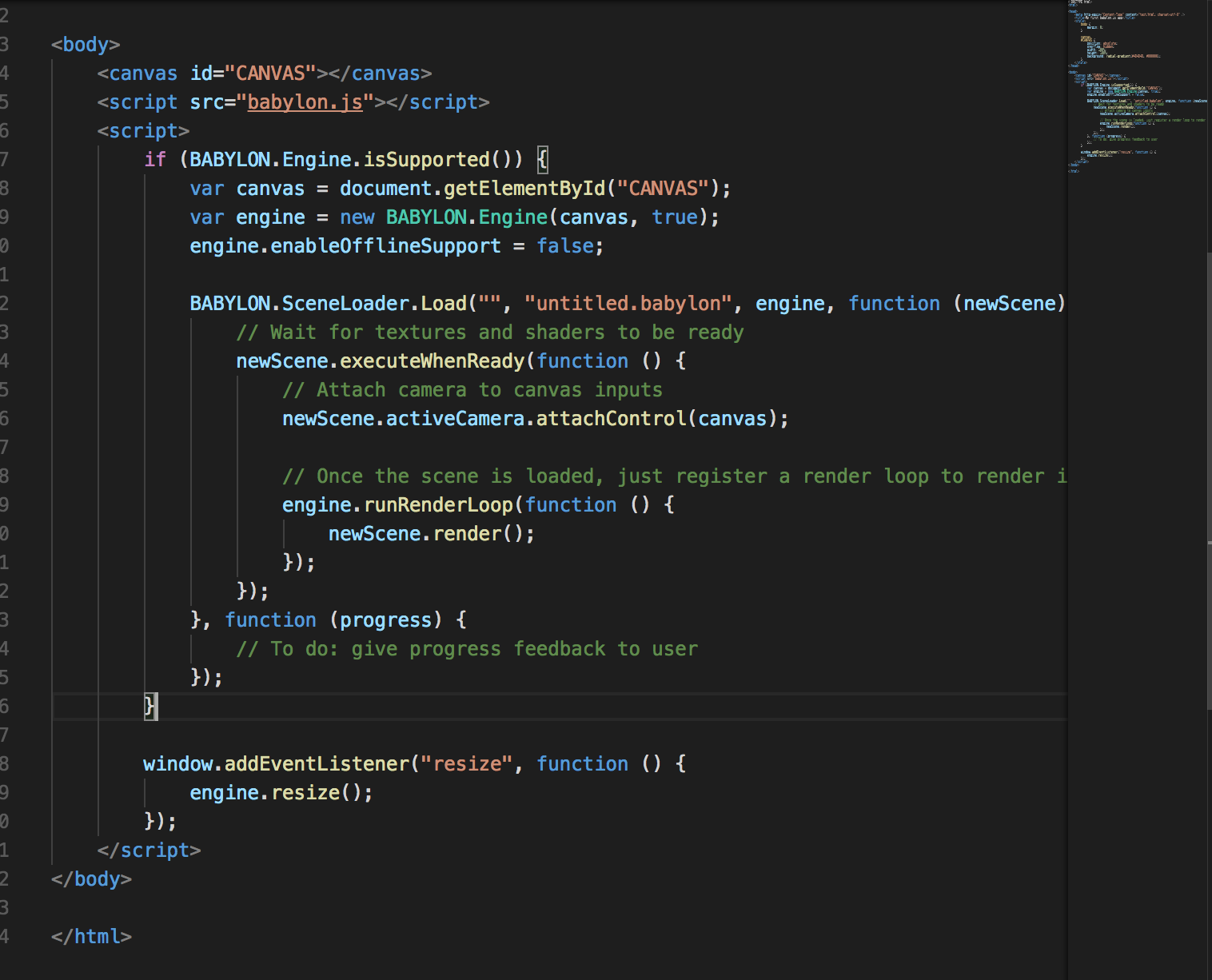Click 'var canvas' declaration
This screenshot has width=1212, height=980.
pos(247,189)
